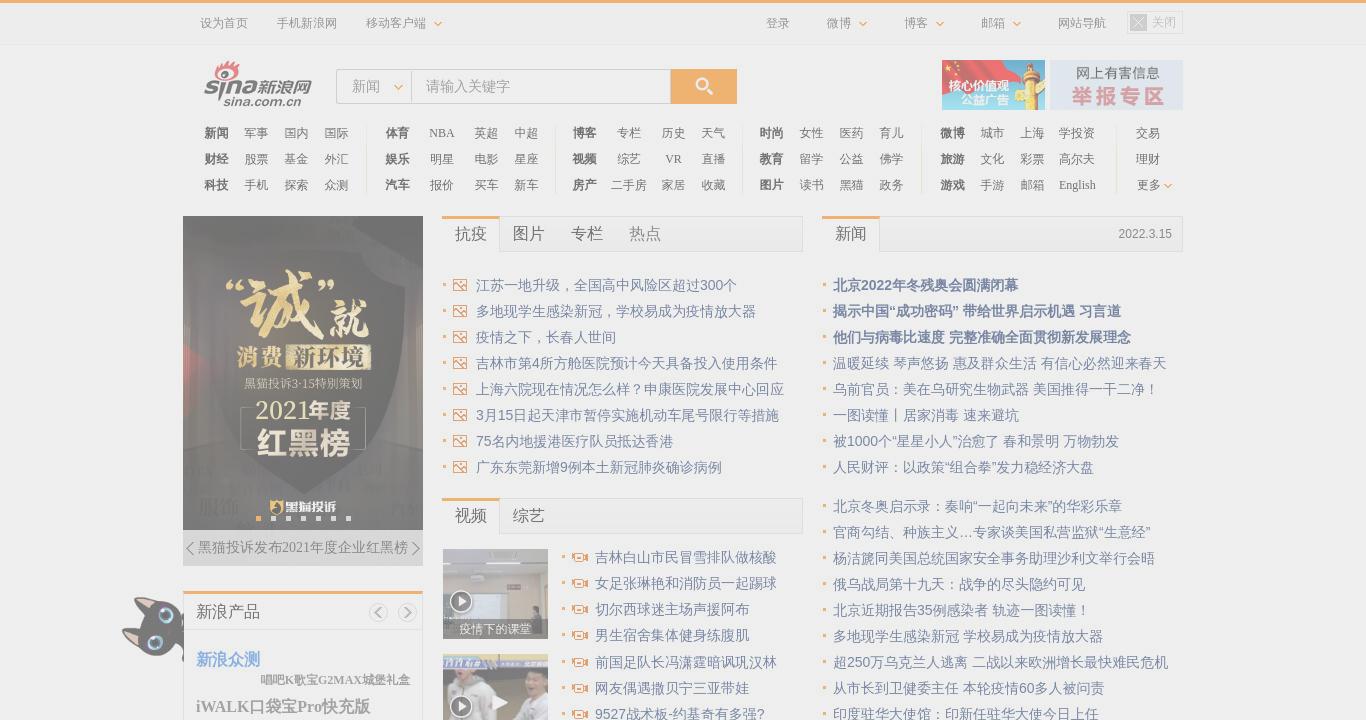Click video camera icon beside 切尔西球迷主场声援阿布
This screenshot has width=1366, height=720.
pyautogui.click(x=580, y=609)
